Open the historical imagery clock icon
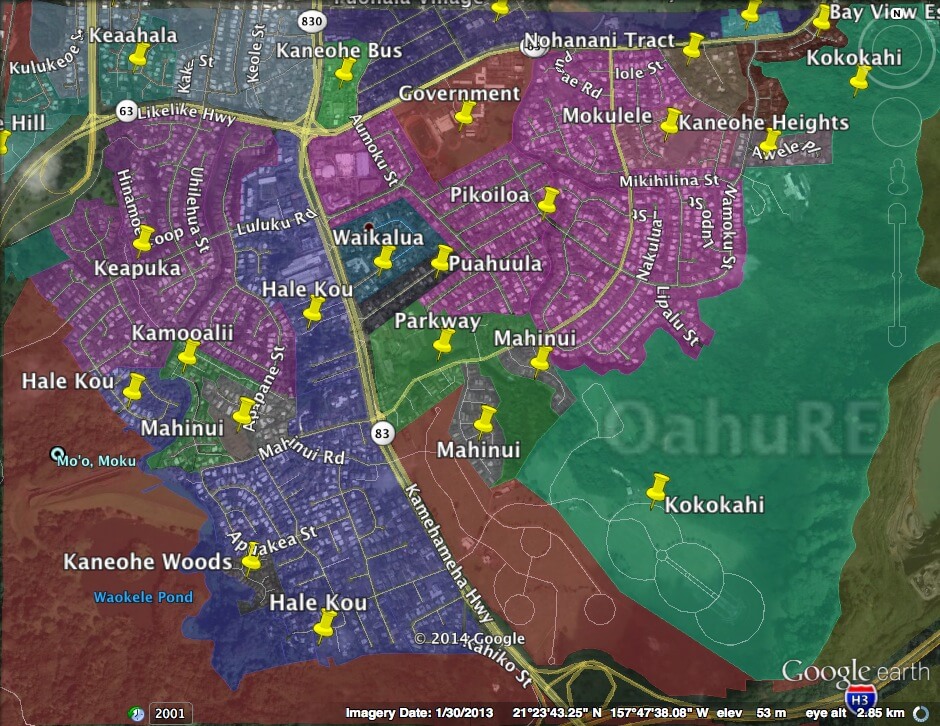The image size is (940, 726). [x=136, y=713]
